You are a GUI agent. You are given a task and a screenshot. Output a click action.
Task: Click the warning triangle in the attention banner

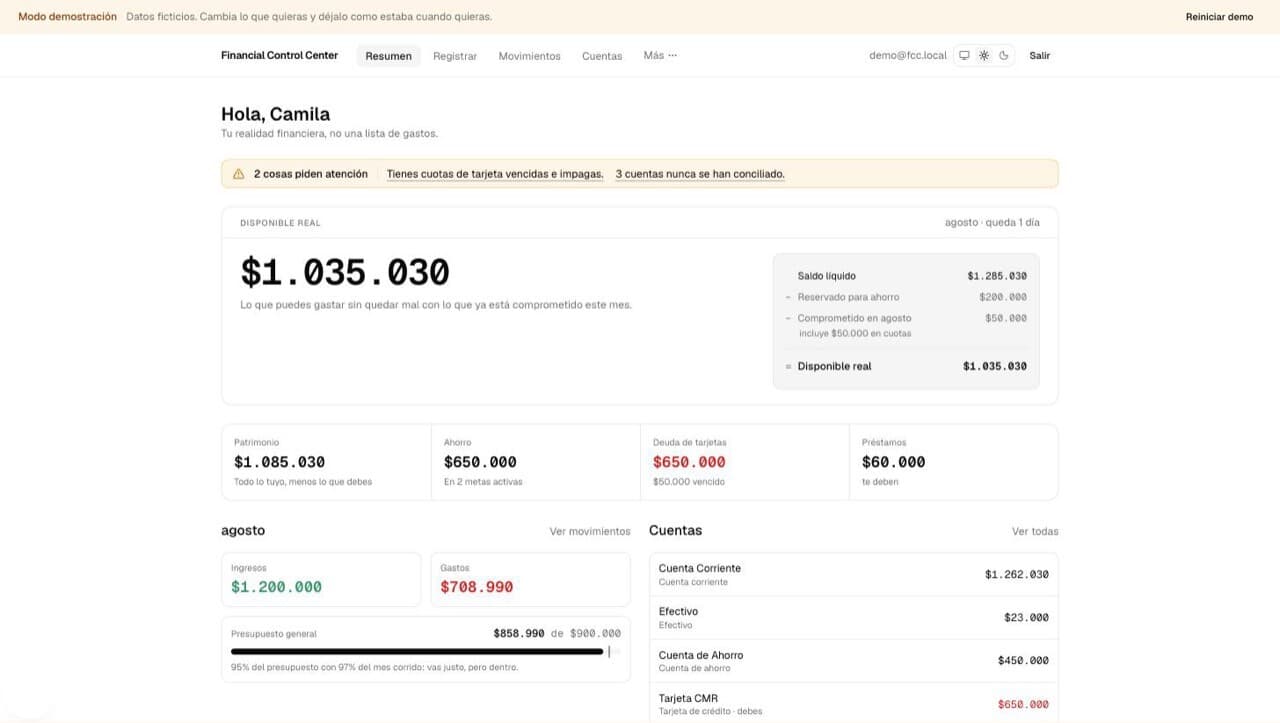point(238,174)
